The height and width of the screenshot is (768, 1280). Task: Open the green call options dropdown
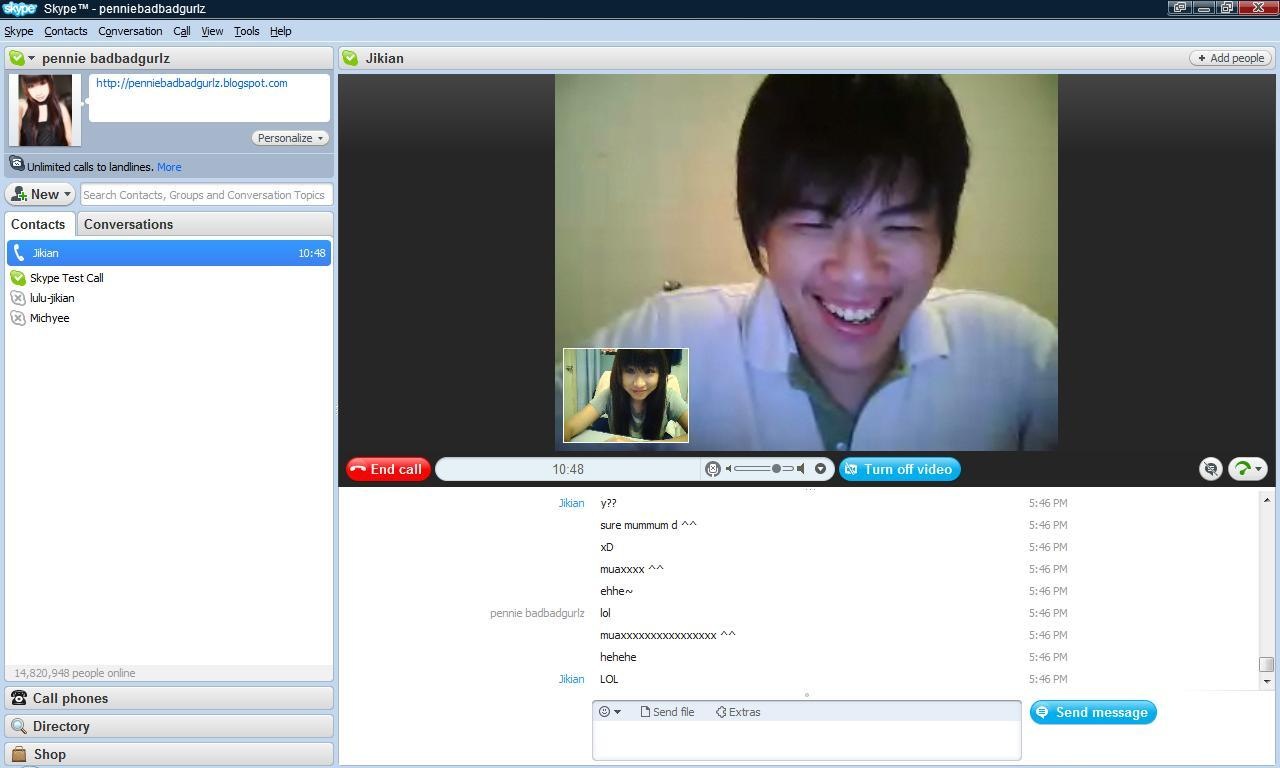click(1247, 469)
